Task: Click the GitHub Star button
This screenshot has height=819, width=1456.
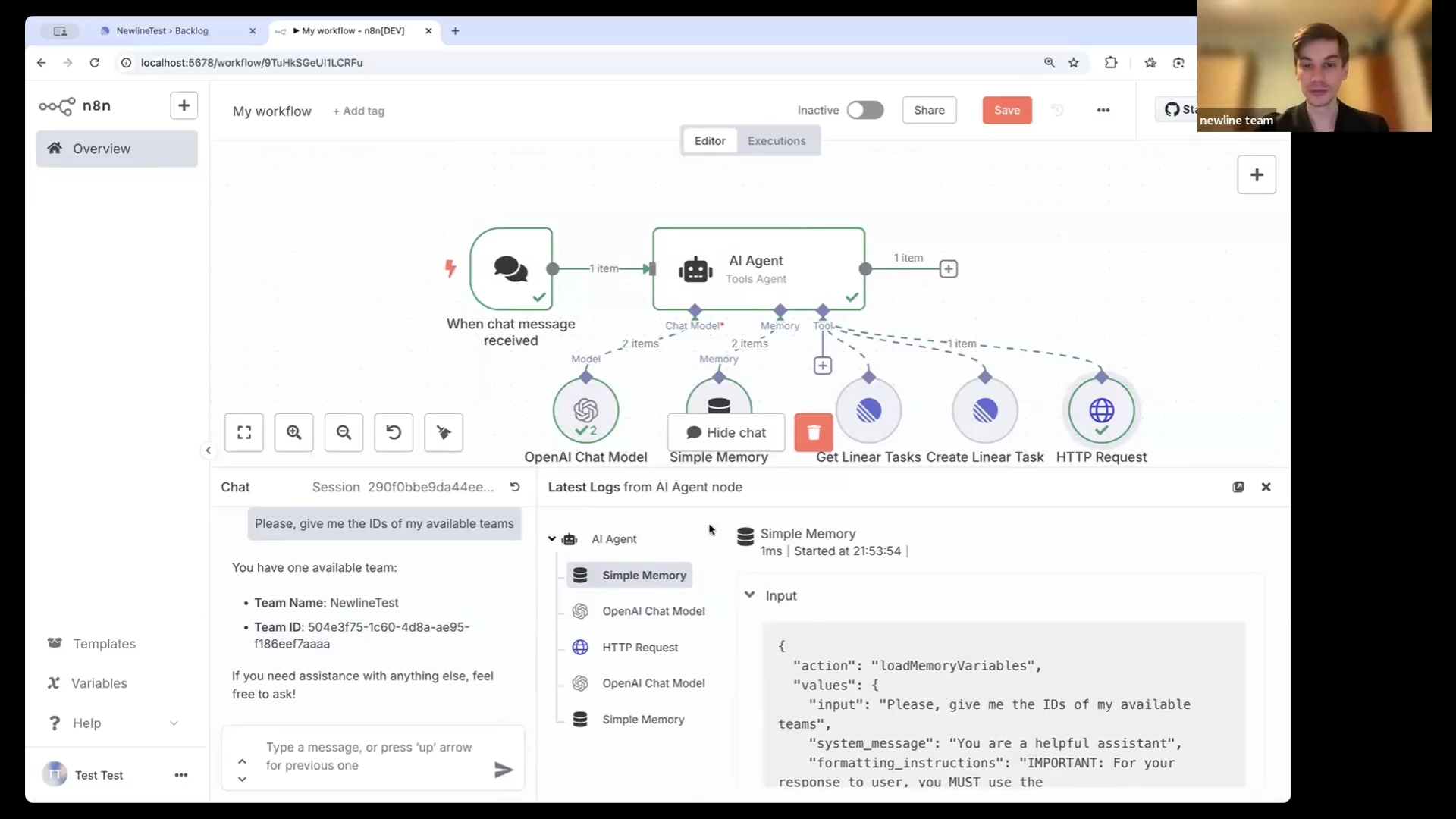Action: 1177,110
